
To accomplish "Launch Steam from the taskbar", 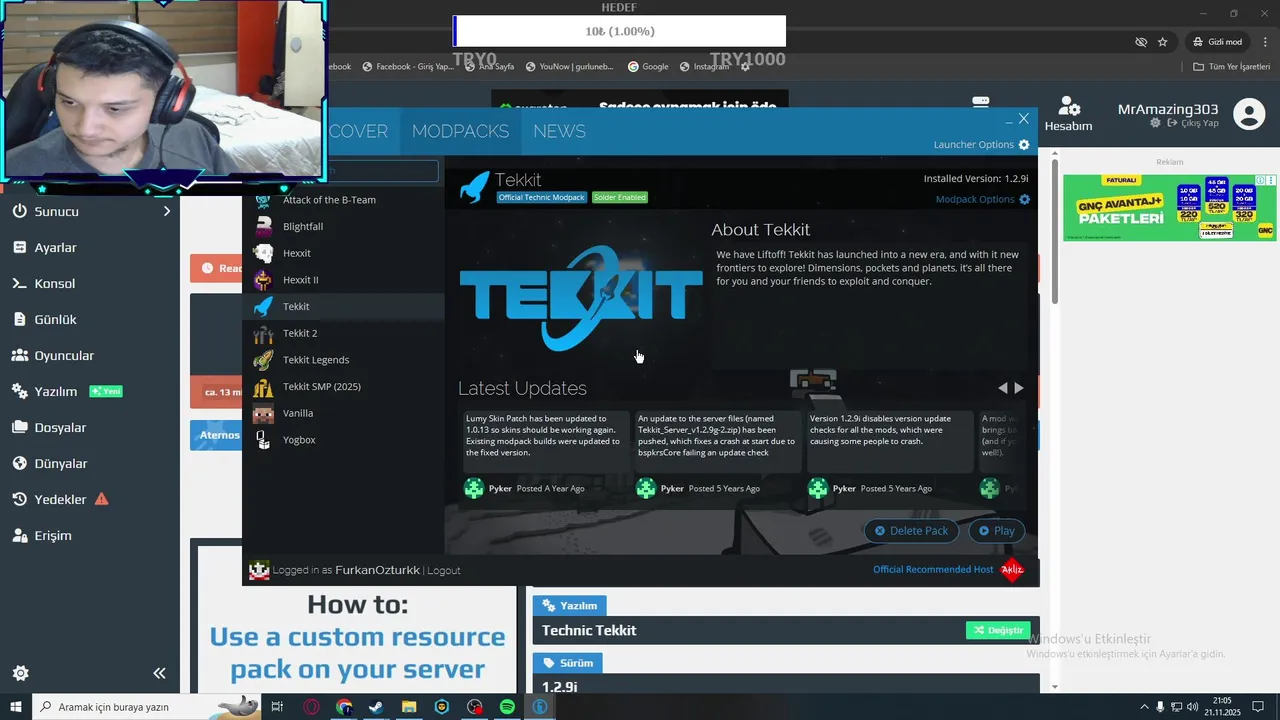I will 376,707.
